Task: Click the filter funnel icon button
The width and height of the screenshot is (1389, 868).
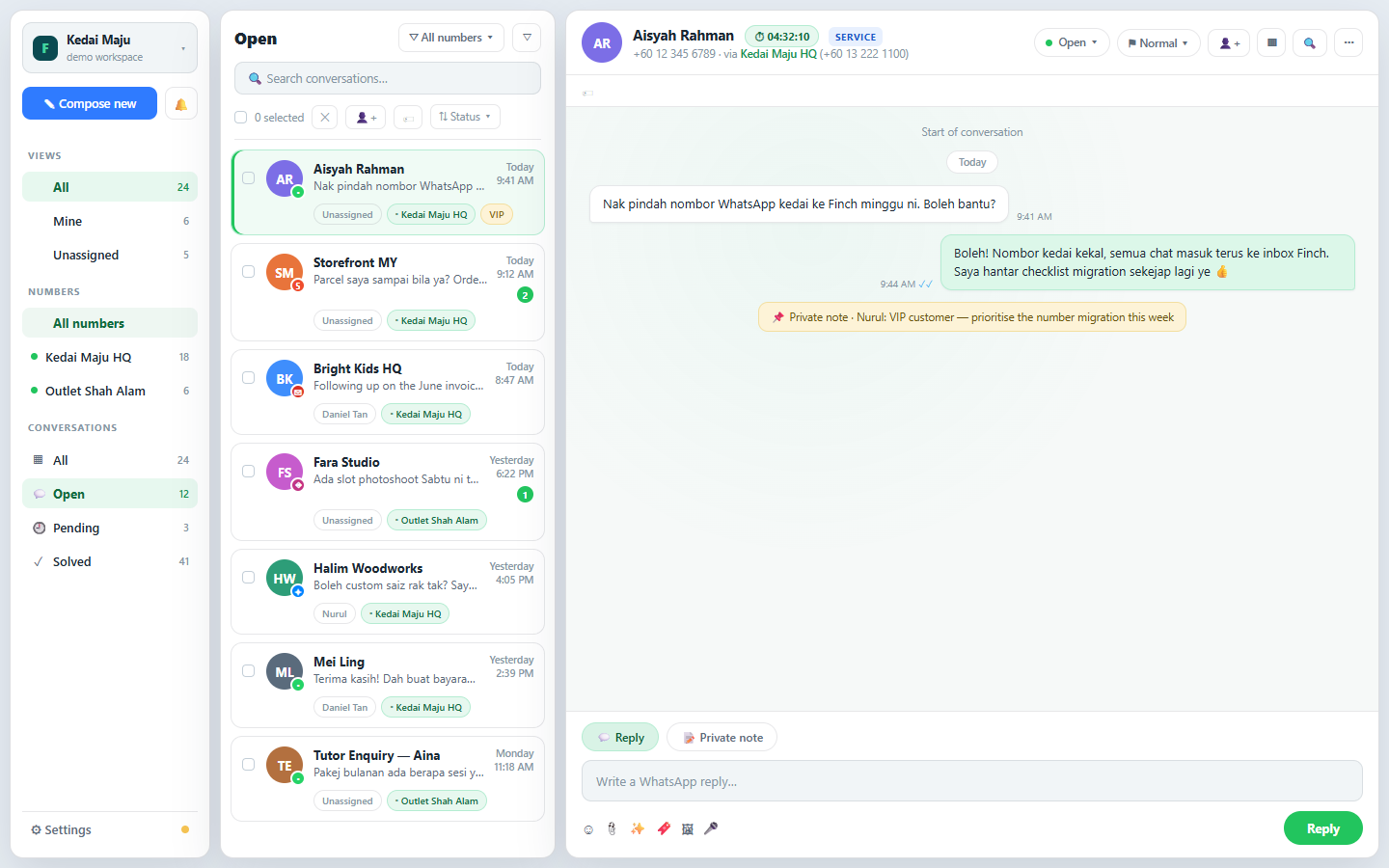Action: pyautogui.click(x=527, y=38)
